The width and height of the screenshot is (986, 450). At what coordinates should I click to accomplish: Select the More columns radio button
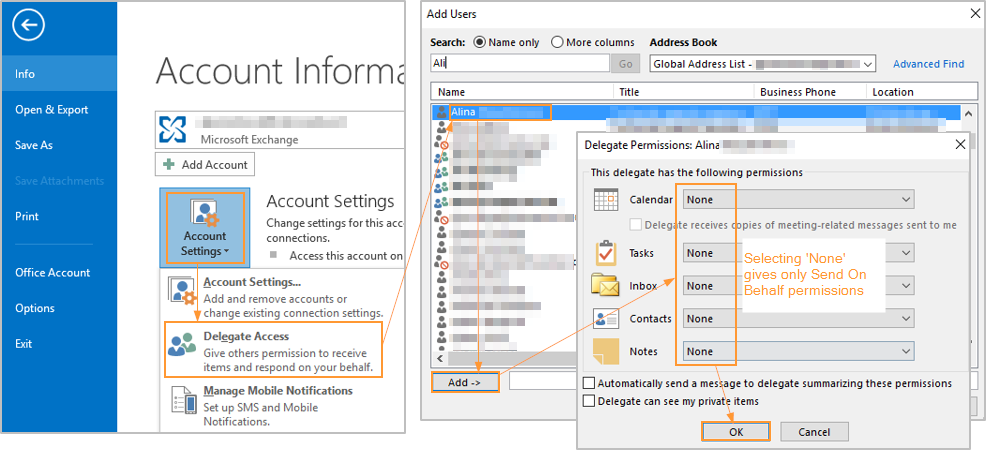tap(557, 43)
